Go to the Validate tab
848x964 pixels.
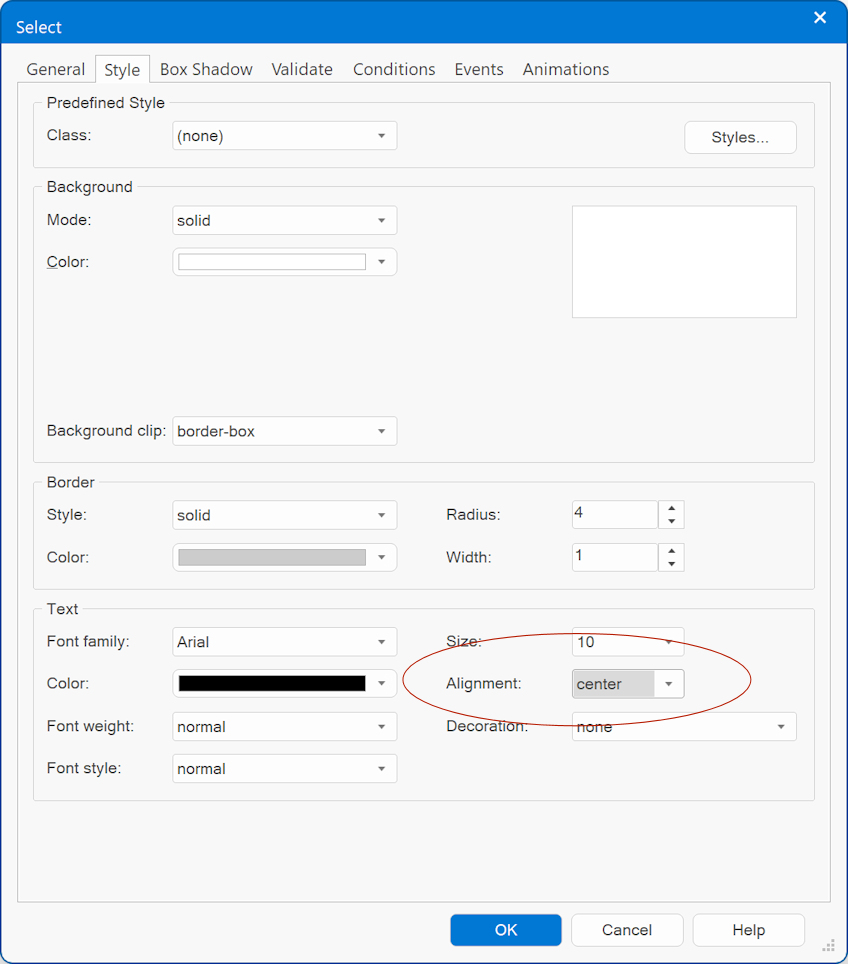tap(302, 69)
